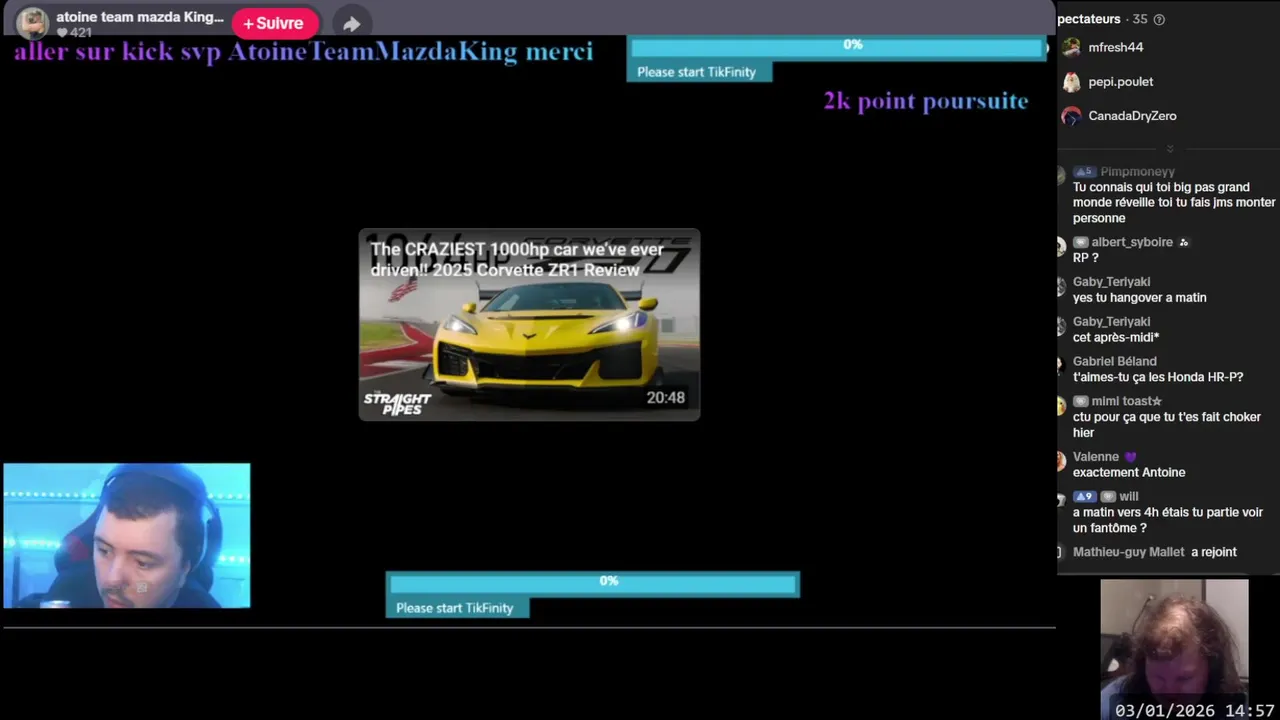This screenshot has width=1280, height=720.
Task: Open the streamer profile avatar
Action: 32,22
